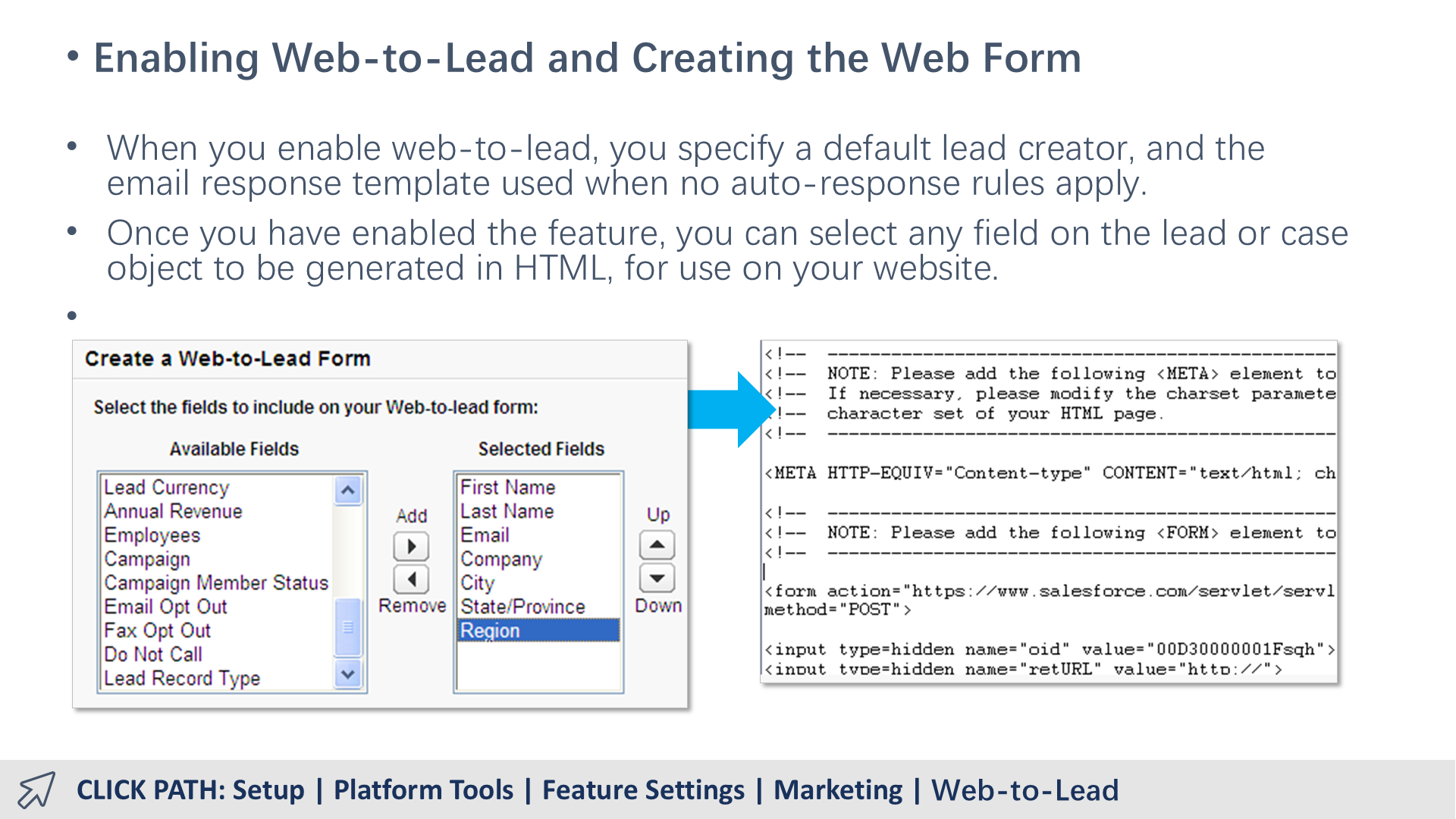Click the method="POST" code line
The height and width of the screenshot is (819, 1456).
(x=837, y=610)
